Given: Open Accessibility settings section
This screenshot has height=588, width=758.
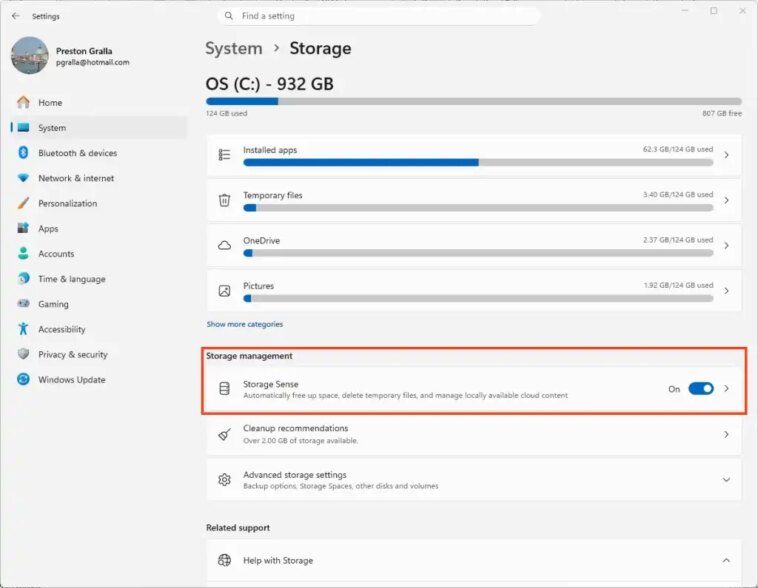Looking at the screenshot, I should click(x=98, y=329).
